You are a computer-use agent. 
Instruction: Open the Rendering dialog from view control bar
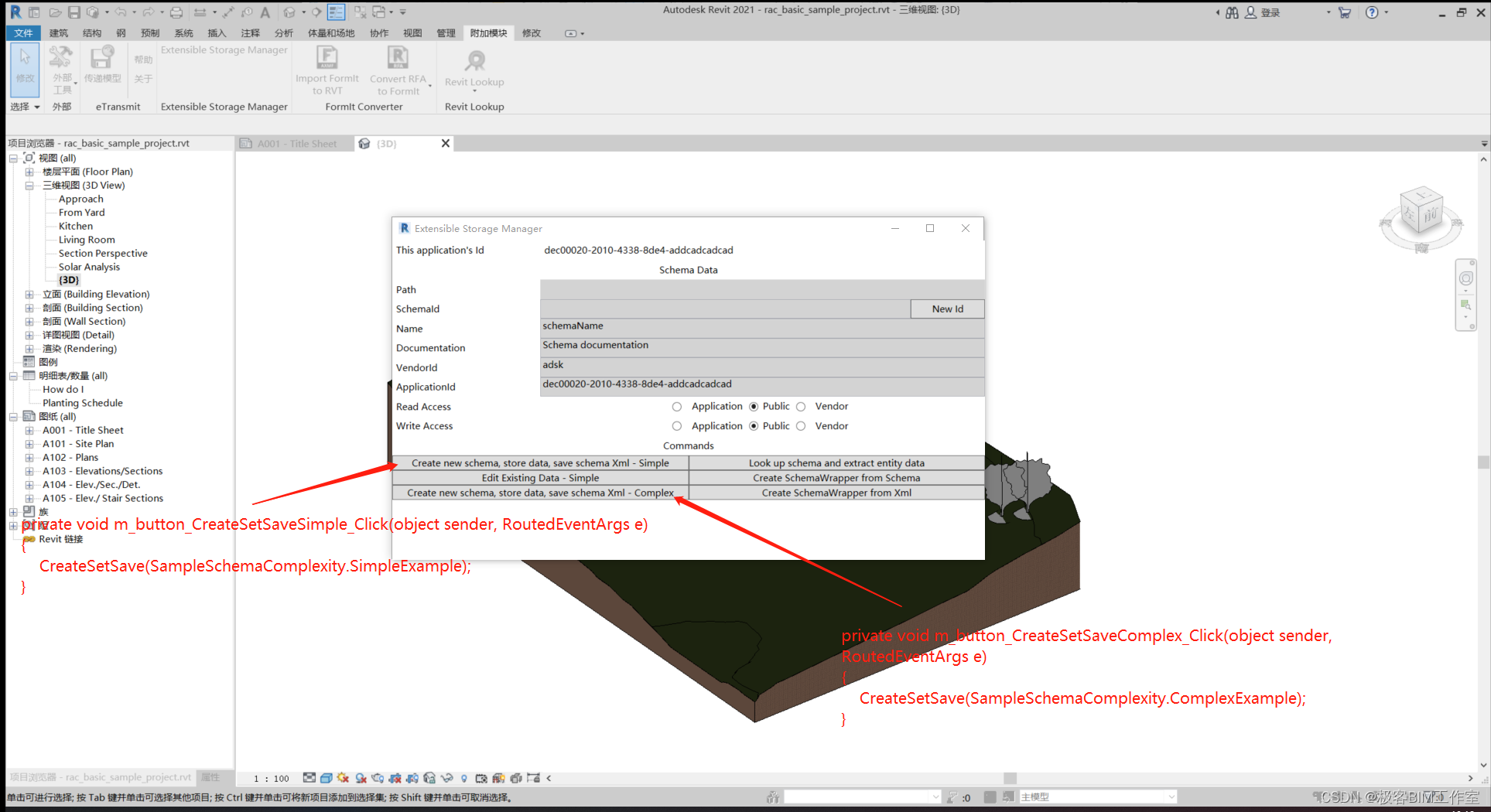click(378, 777)
